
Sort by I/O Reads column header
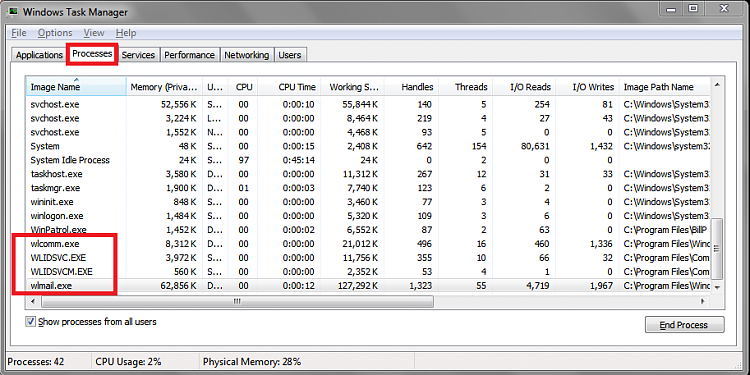point(524,87)
